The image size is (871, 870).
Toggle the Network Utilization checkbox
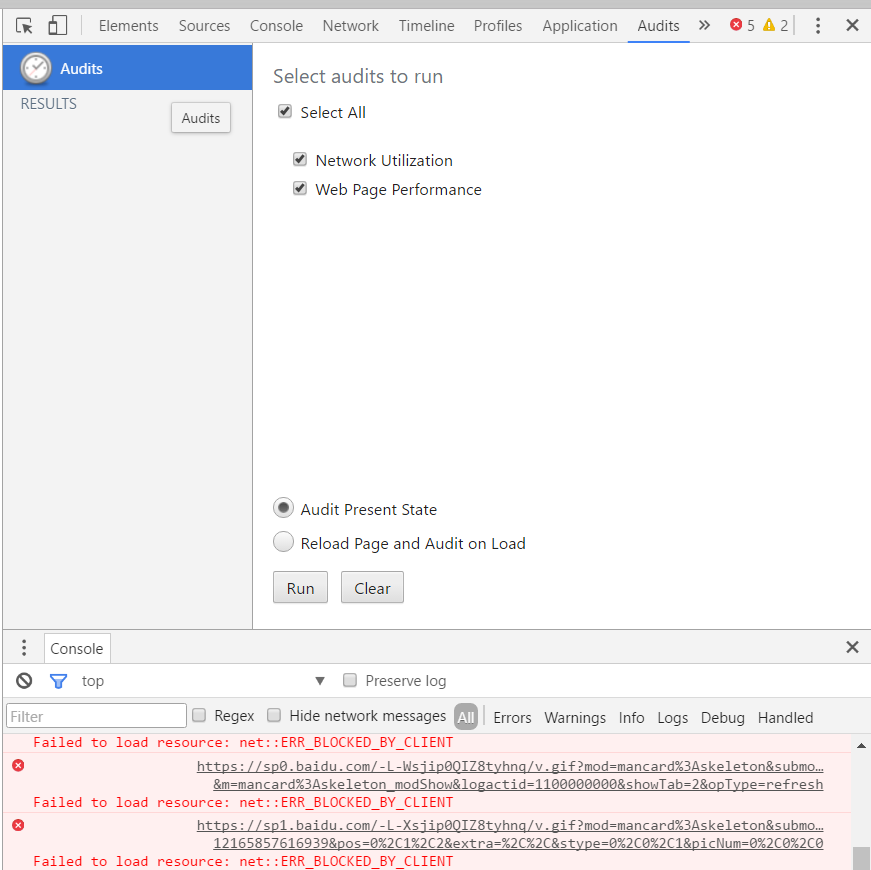point(300,159)
